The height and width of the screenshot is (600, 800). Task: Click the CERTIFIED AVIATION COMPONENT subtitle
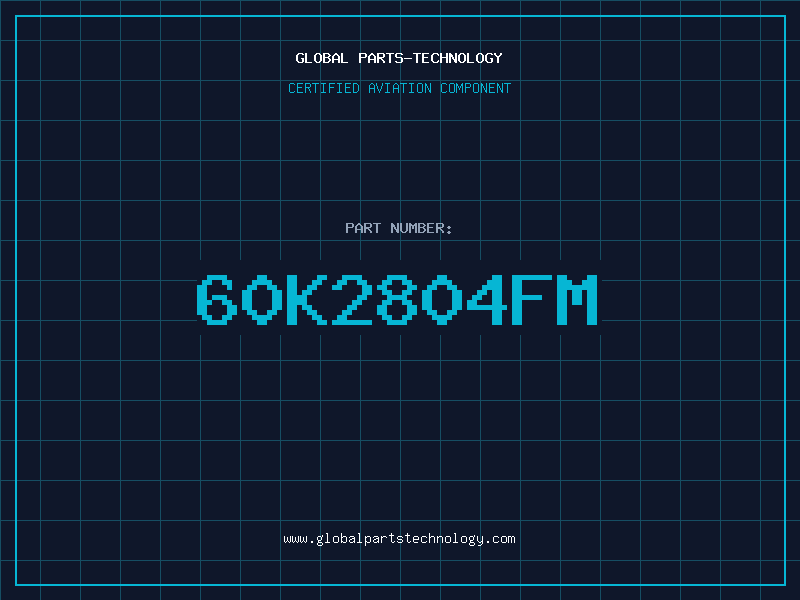[399, 88]
